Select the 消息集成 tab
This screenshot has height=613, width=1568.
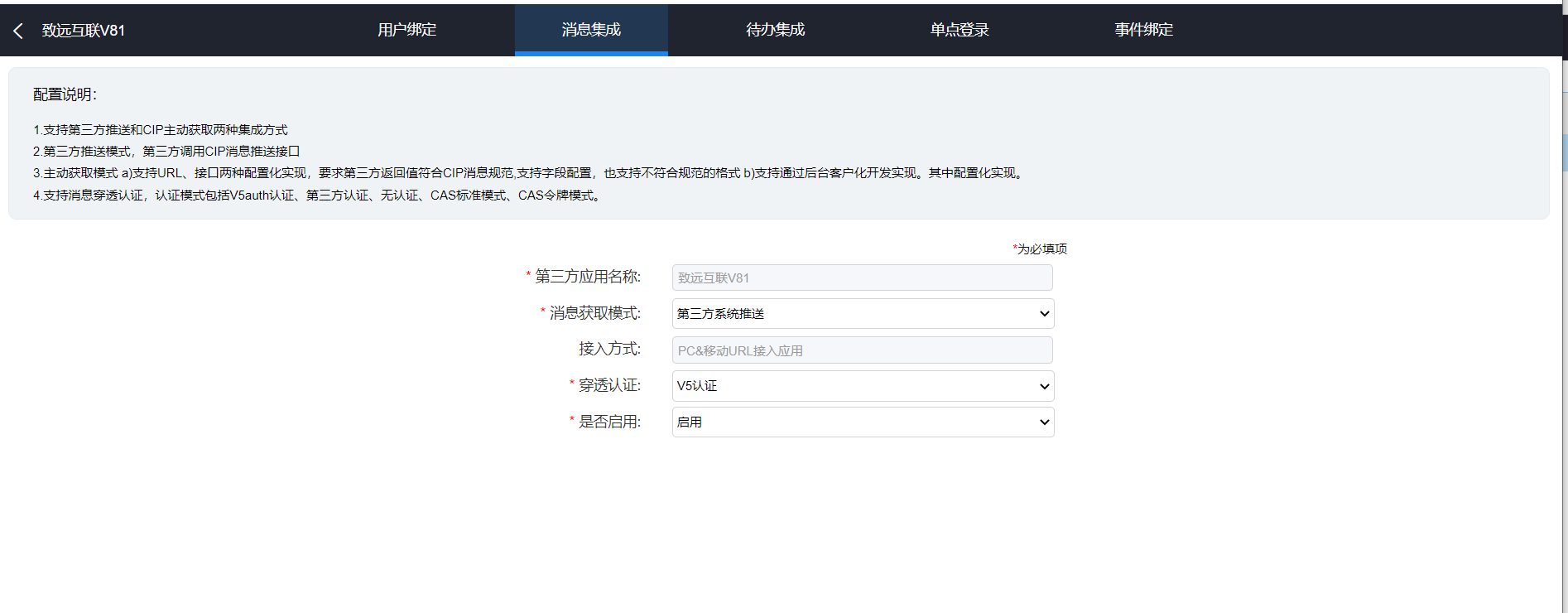tap(590, 30)
